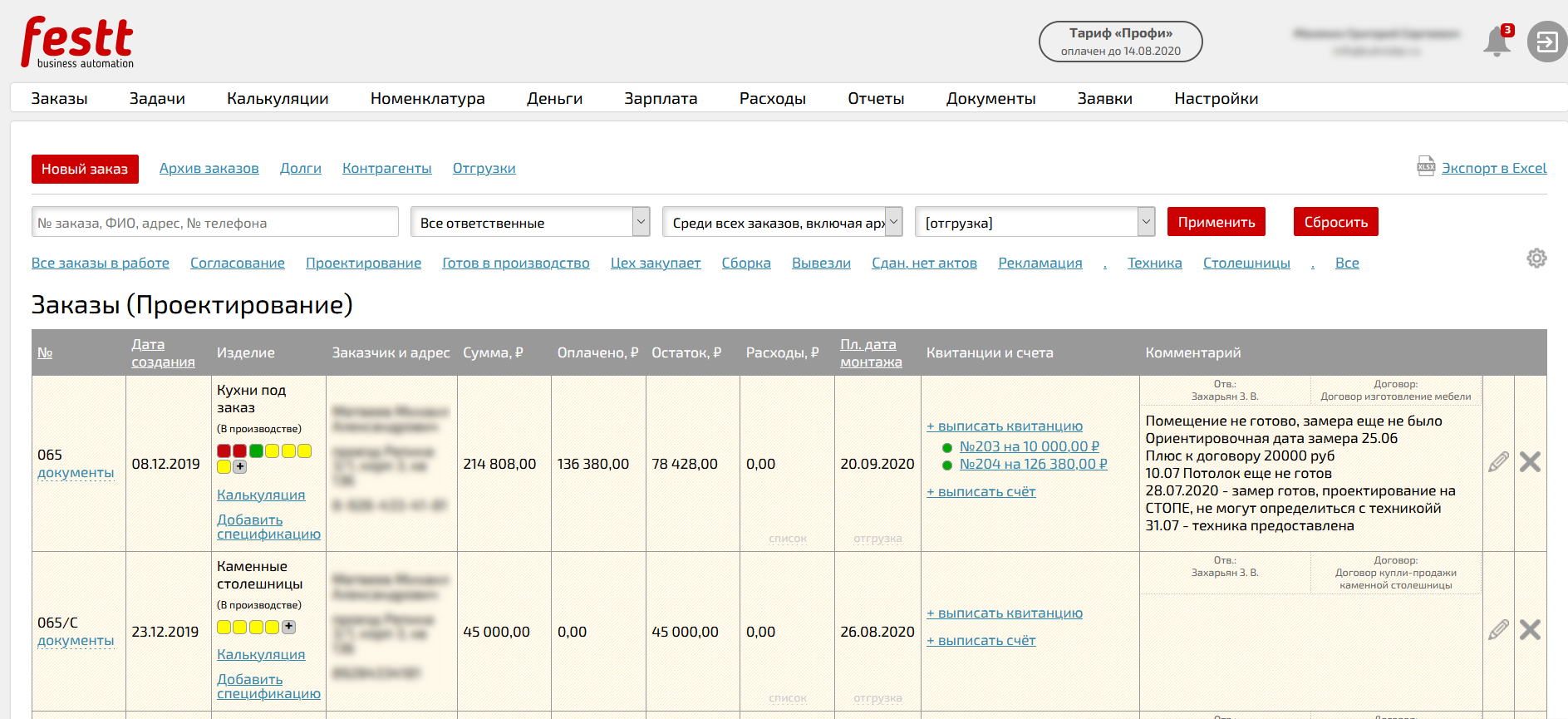This screenshot has width=1568, height=719.
Task: Click the 'Тариф «Профи»' badge
Action: point(1120,42)
